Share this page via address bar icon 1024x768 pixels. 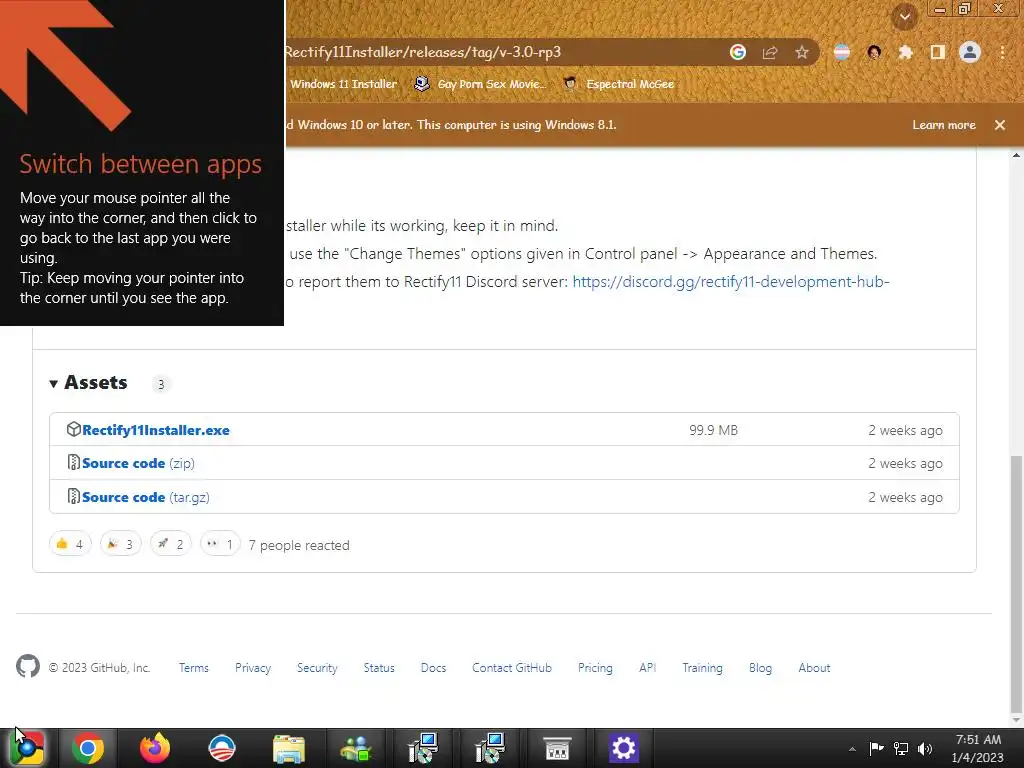[x=770, y=52]
